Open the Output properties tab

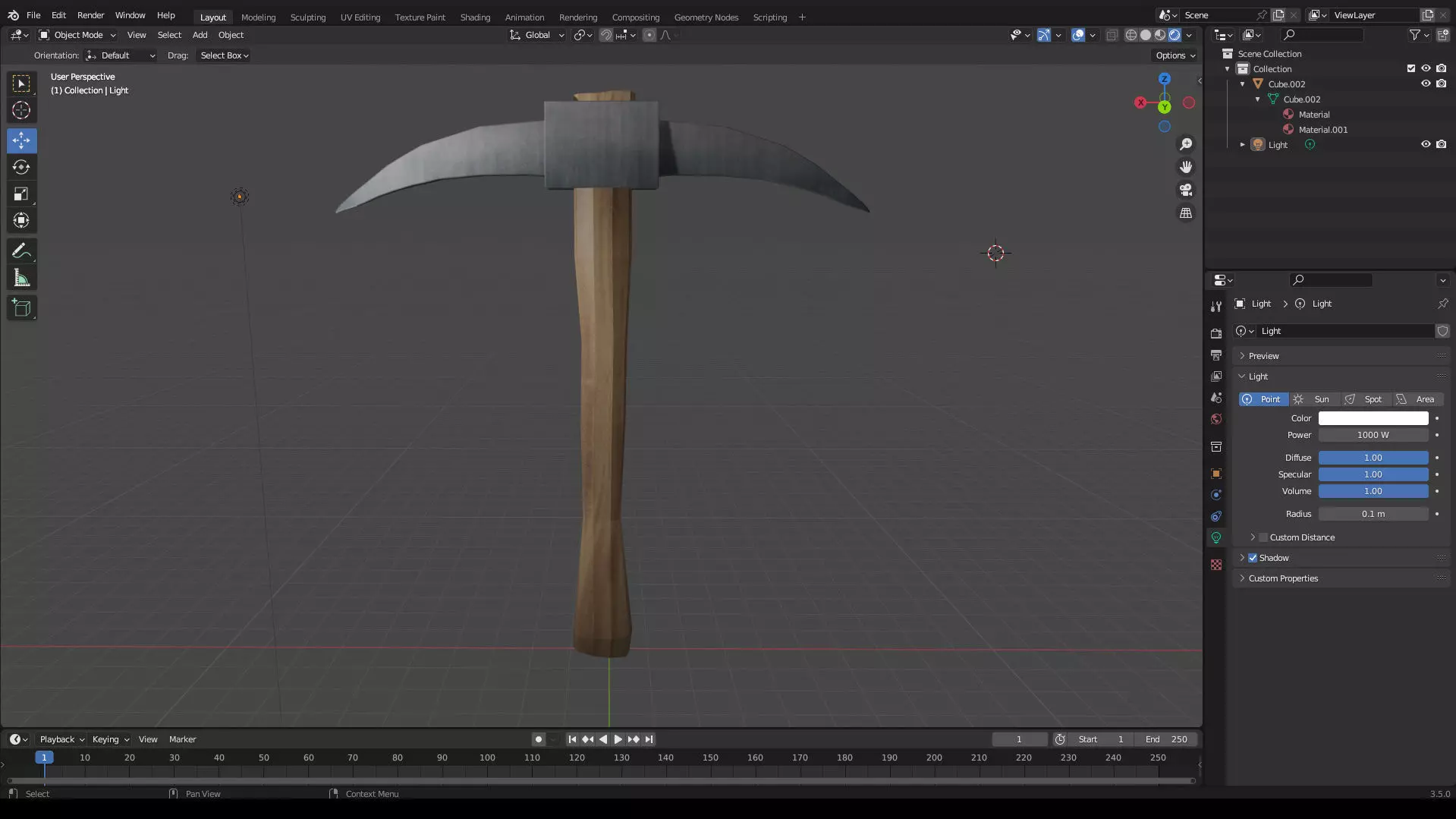[x=1216, y=355]
